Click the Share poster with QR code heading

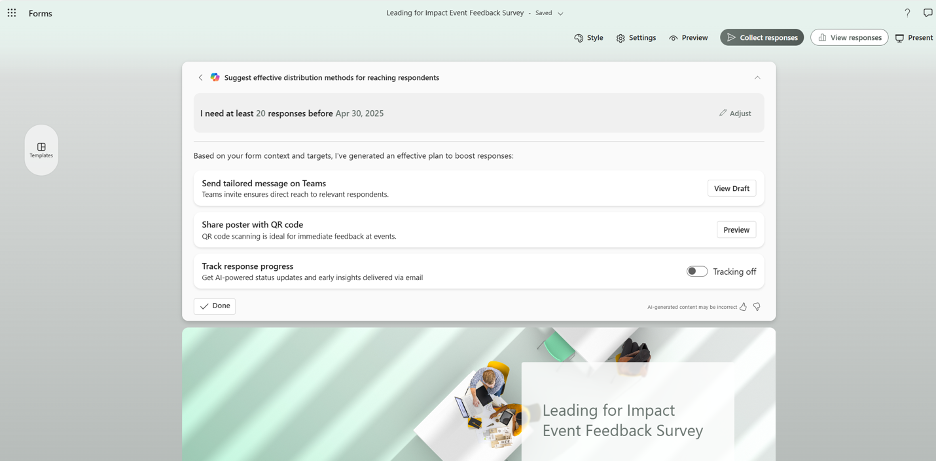pyautogui.click(x=253, y=225)
